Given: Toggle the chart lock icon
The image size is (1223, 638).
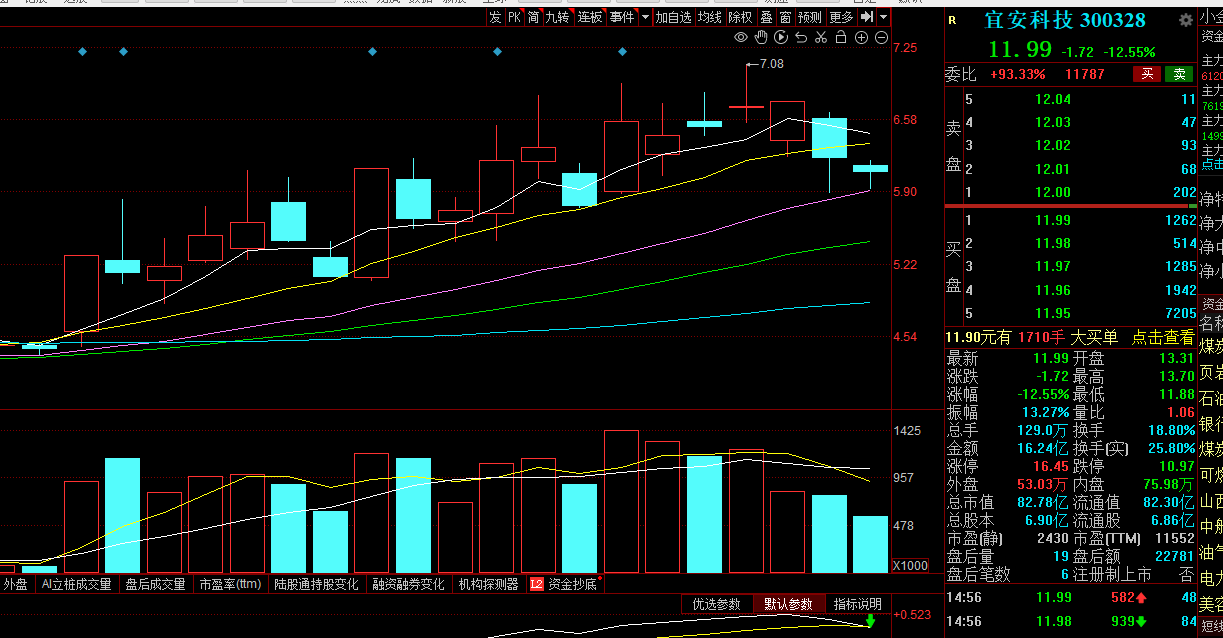Looking at the screenshot, I should 841,38.
